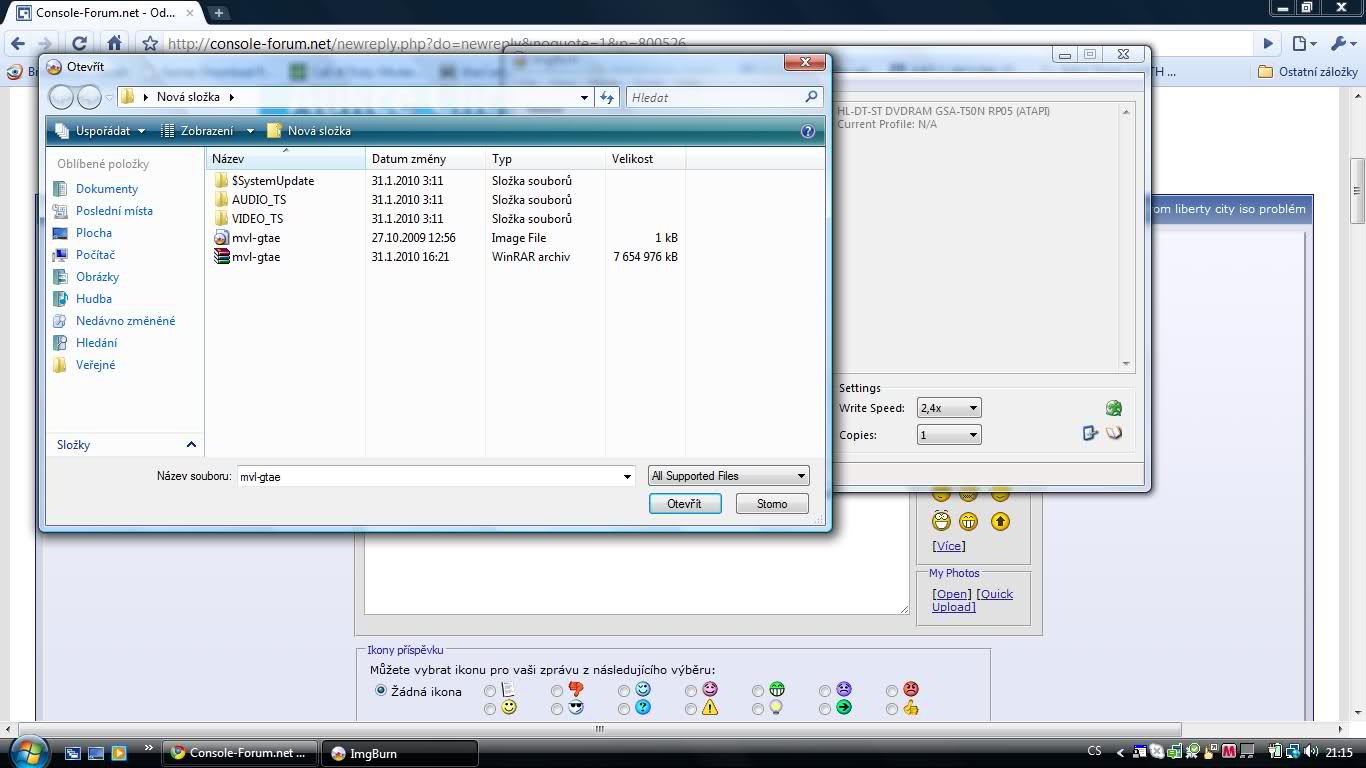Select the mvl-gtae WinRAR archive file
Viewport: 1366px width, 768px height.
click(x=256, y=257)
